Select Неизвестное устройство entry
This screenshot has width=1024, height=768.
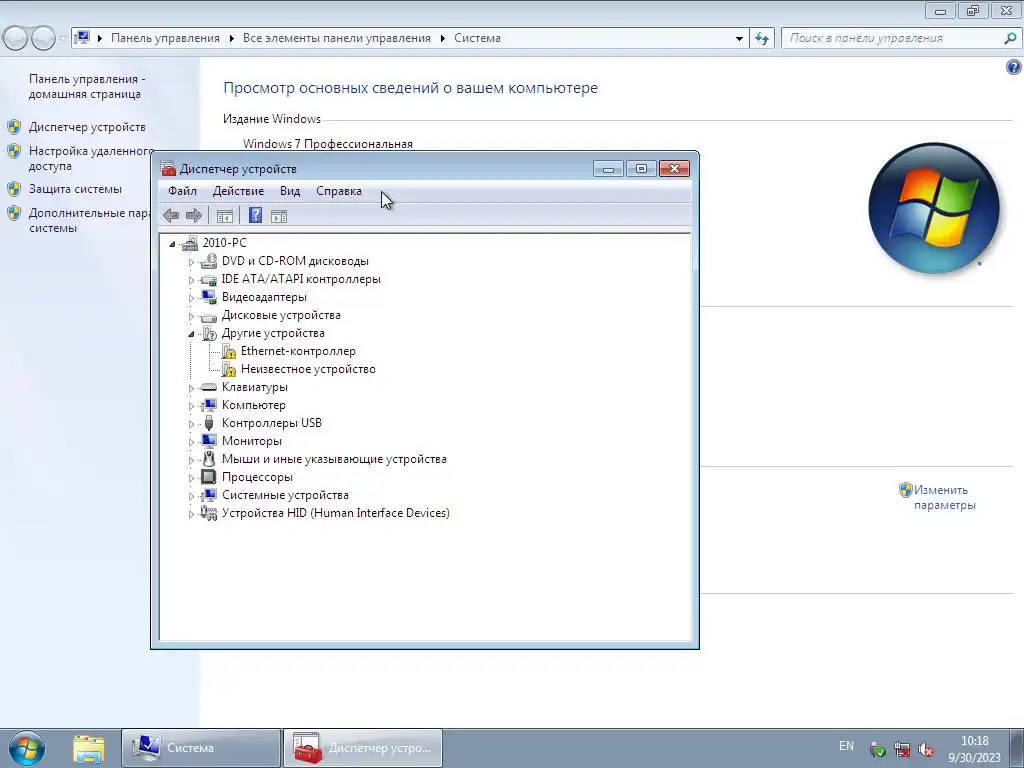click(308, 369)
